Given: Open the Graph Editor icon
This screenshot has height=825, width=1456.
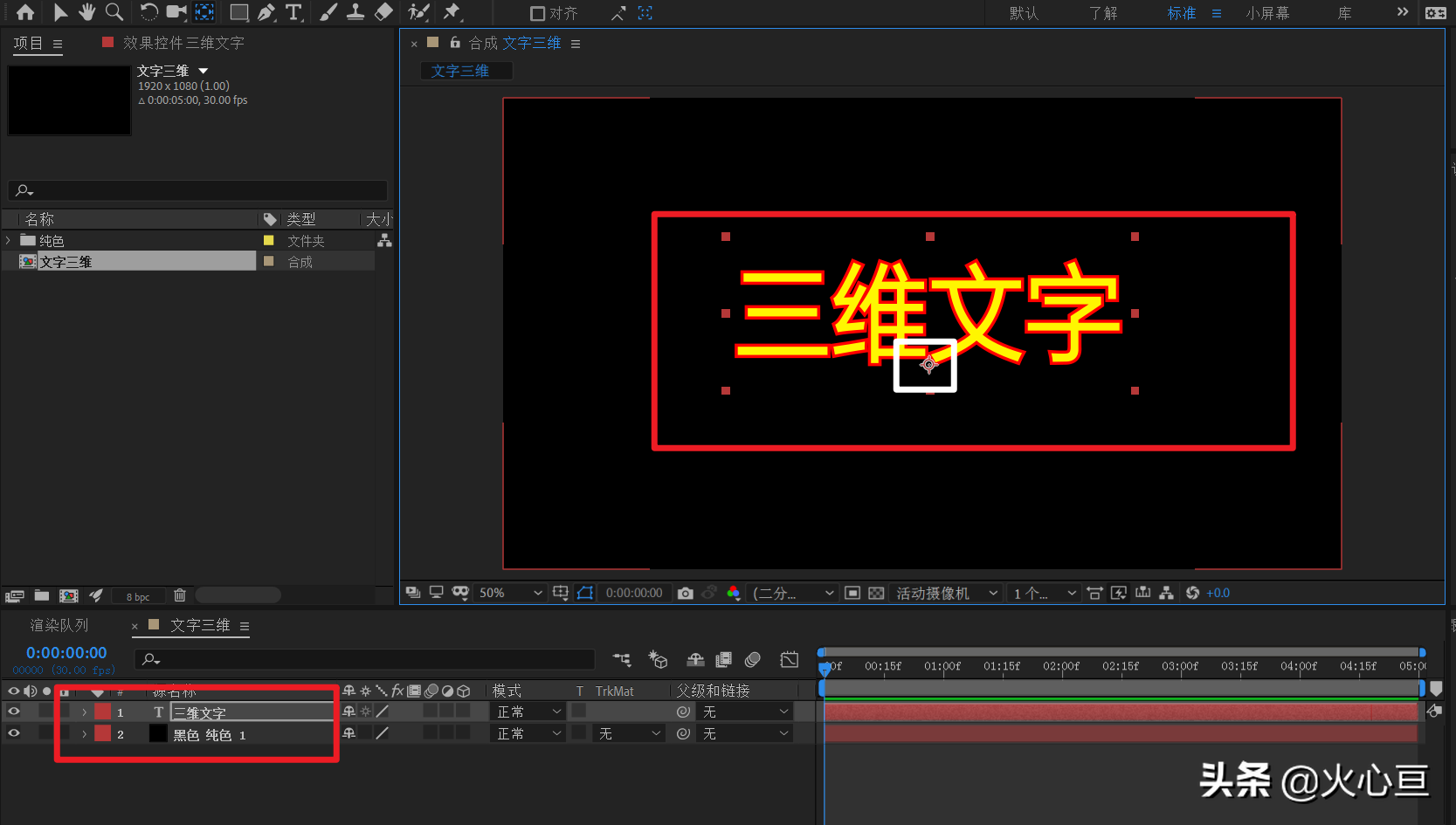Looking at the screenshot, I should pos(790,660).
